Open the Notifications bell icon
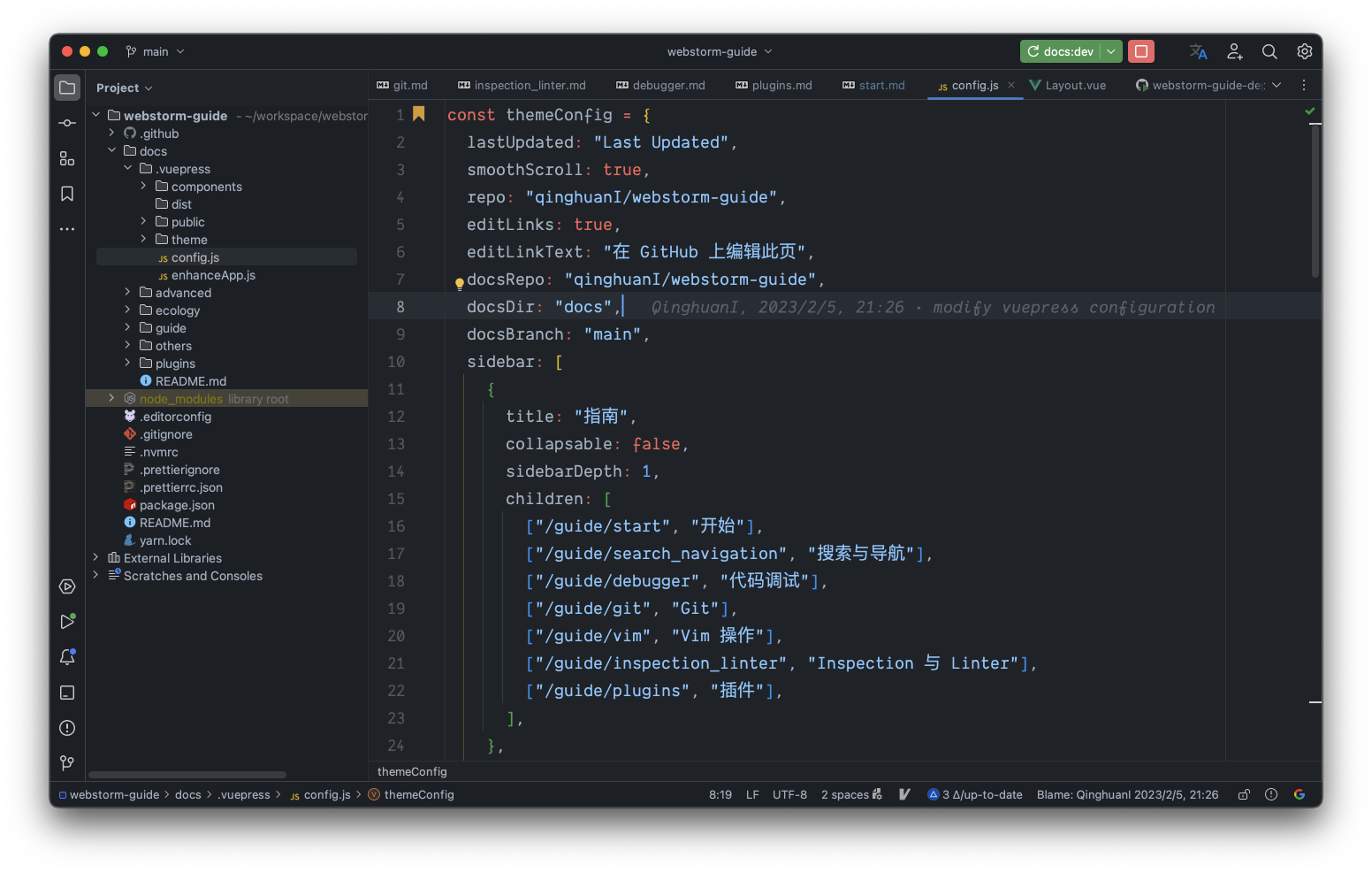The width and height of the screenshot is (1372, 873). [67, 656]
